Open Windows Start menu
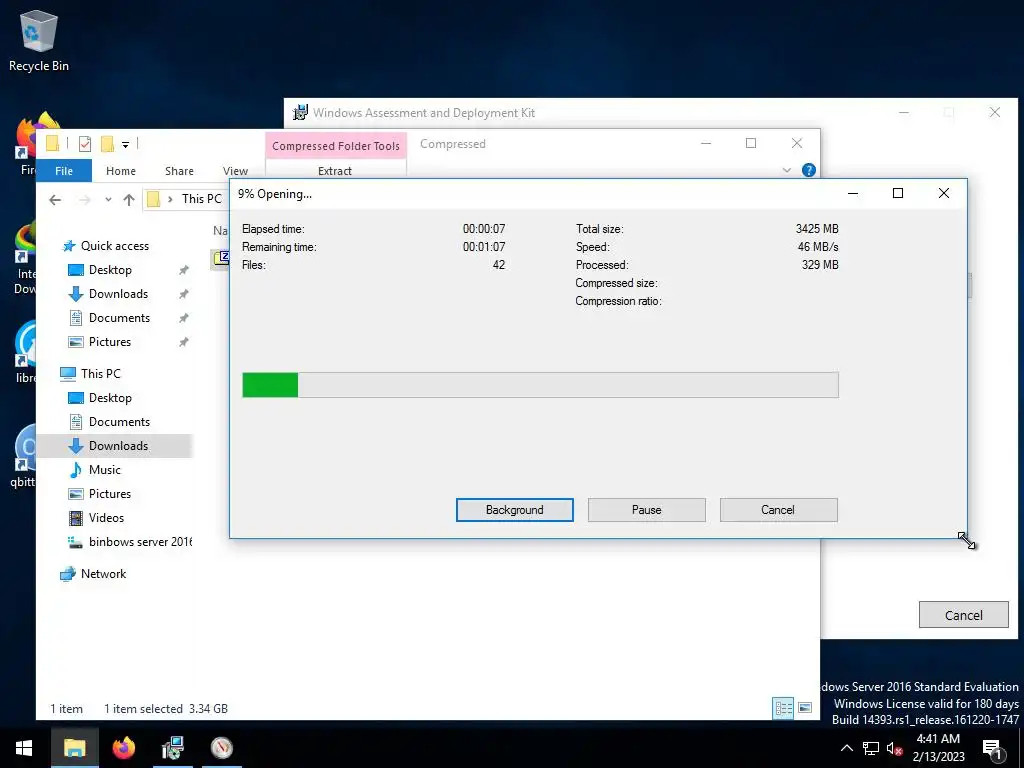The image size is (1024, 768). 24,748
